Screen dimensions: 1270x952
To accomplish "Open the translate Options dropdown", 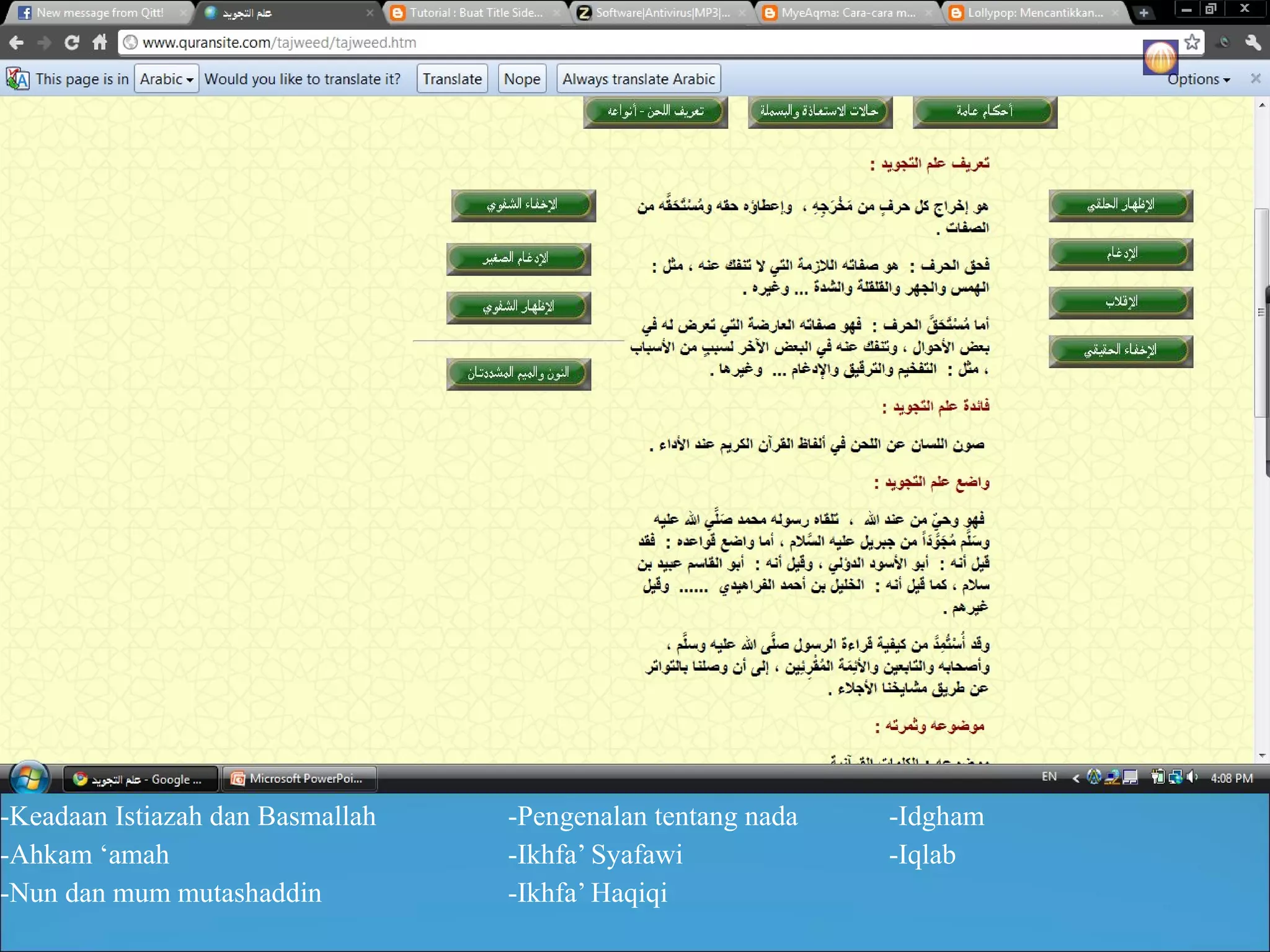I will 1198,79.
